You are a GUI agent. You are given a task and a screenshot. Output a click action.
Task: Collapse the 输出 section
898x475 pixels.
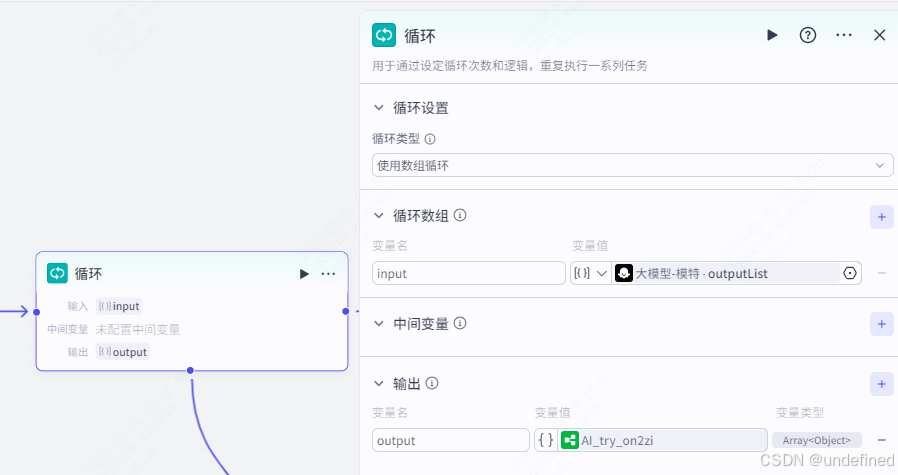[x=379, y=383]
